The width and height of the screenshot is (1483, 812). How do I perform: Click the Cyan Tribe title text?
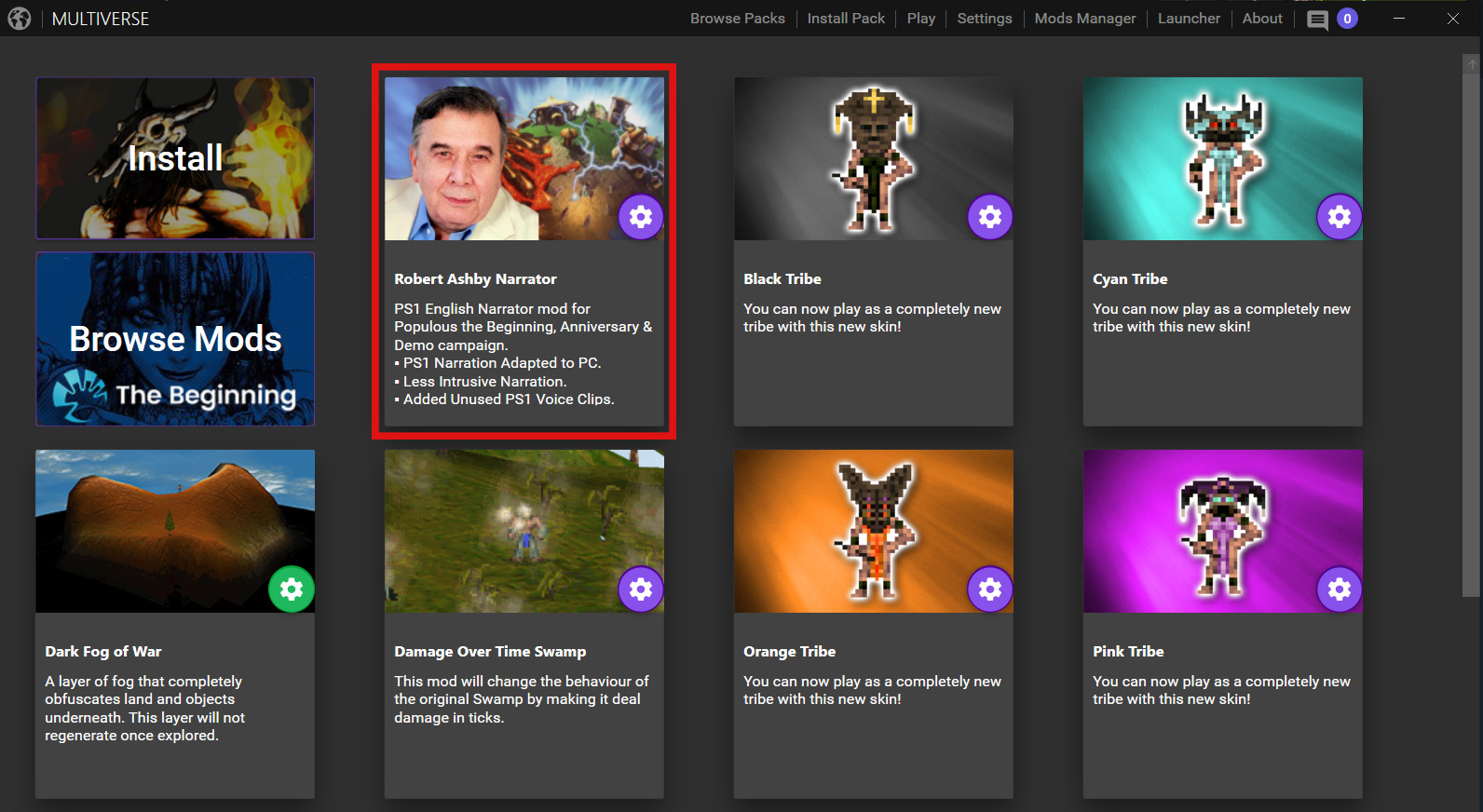[1130, 279]
